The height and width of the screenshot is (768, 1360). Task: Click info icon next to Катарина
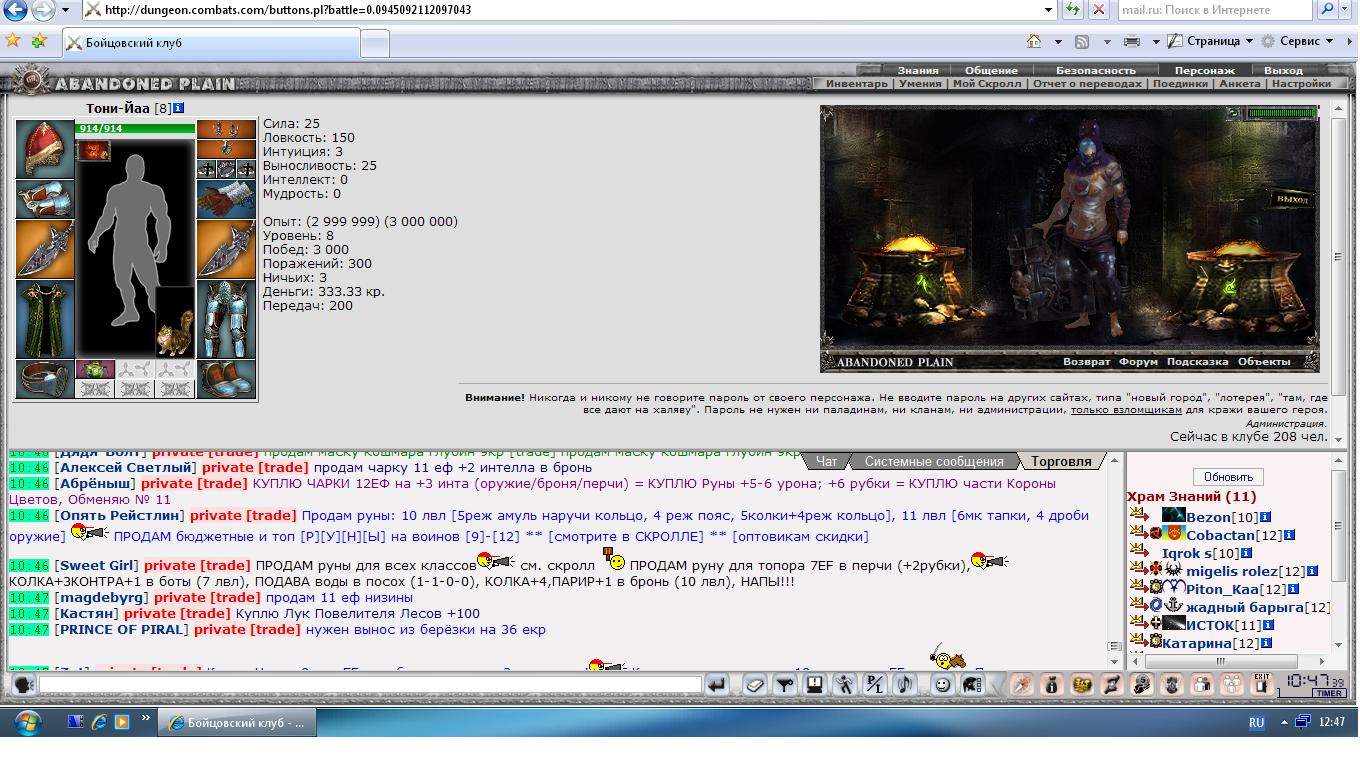pyautogui.click(x=1265, y=643)
